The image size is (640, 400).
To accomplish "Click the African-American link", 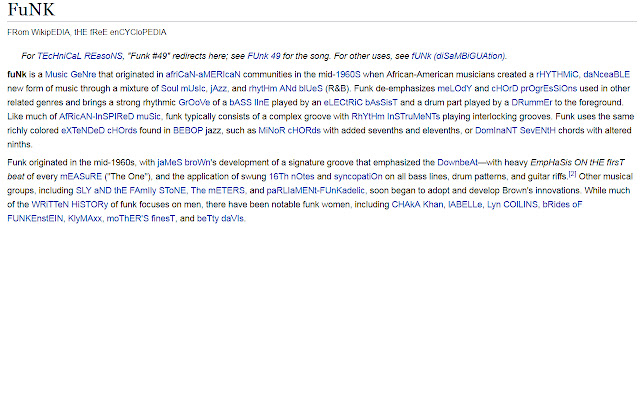I will click(196, 74).
